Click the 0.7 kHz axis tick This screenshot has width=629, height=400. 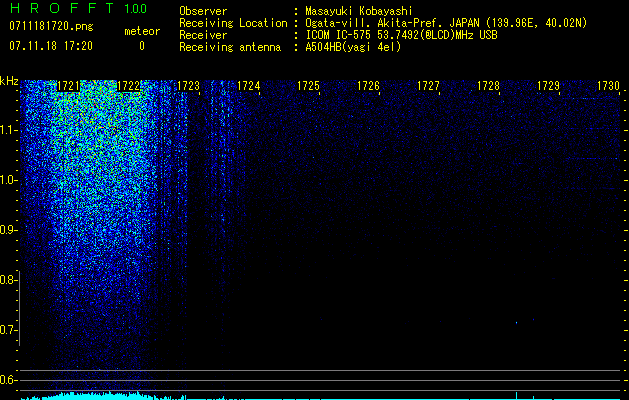coord(9,330)
